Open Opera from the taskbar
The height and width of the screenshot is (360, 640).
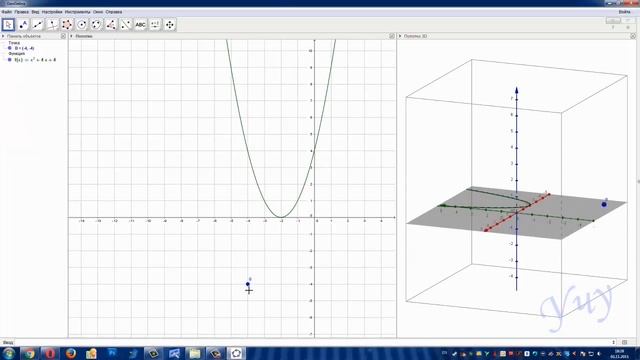50,353
